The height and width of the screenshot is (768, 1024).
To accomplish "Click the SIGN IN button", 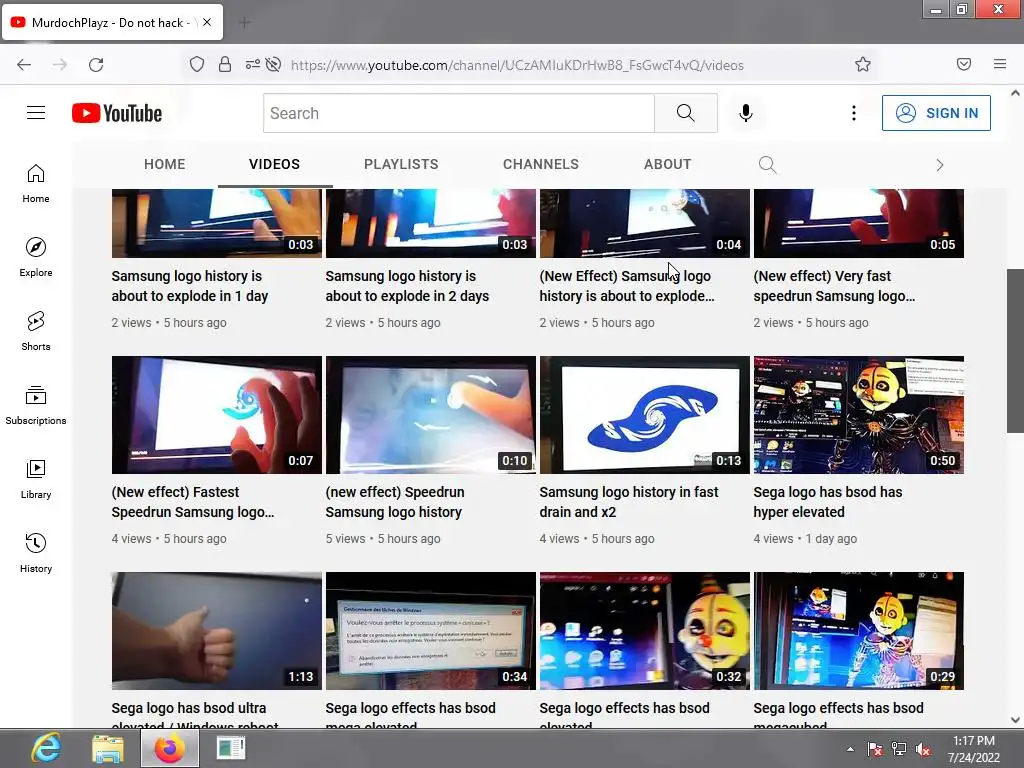I will [x=936, y=113].
